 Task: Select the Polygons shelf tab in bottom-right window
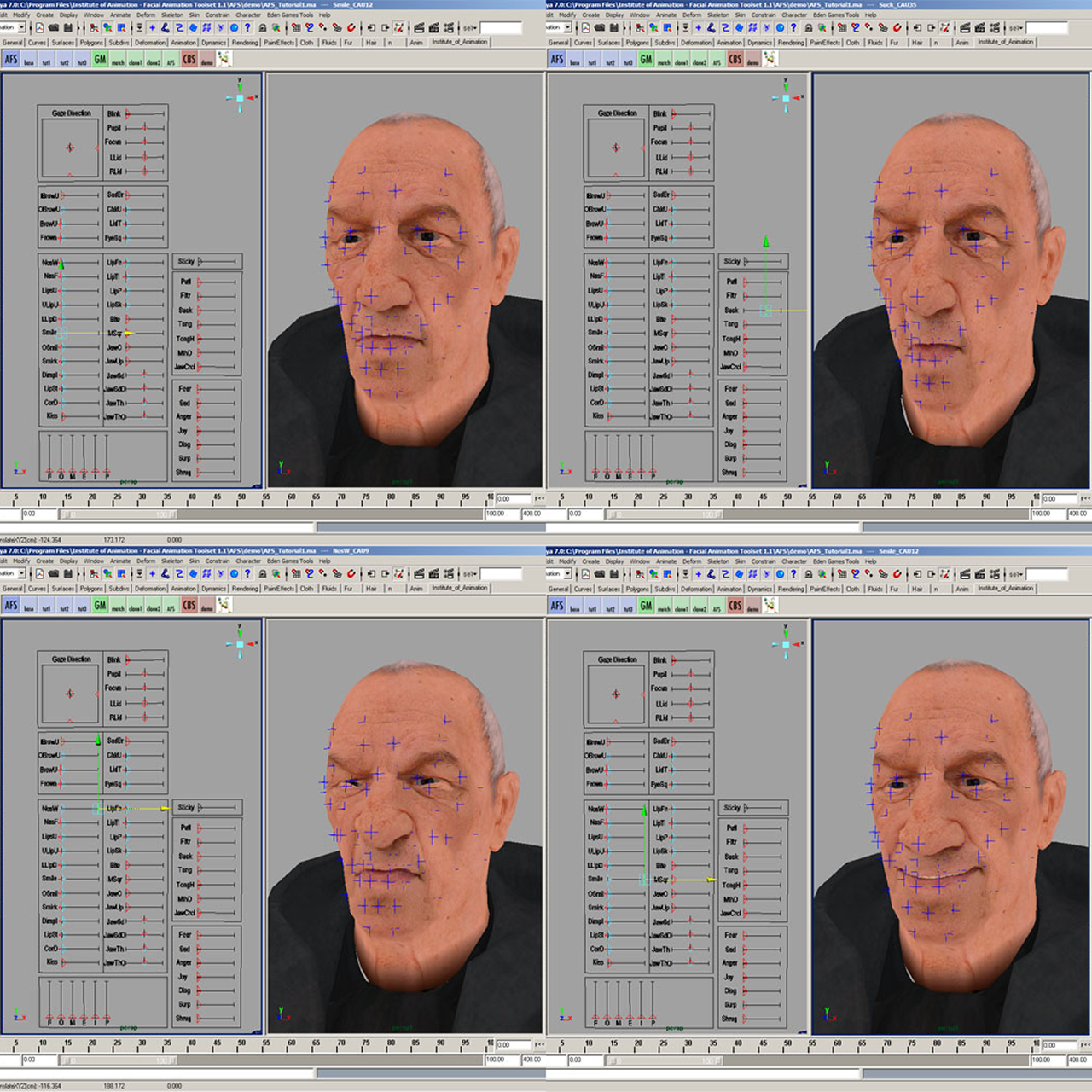pyautogui.click(x=637, y=588)
